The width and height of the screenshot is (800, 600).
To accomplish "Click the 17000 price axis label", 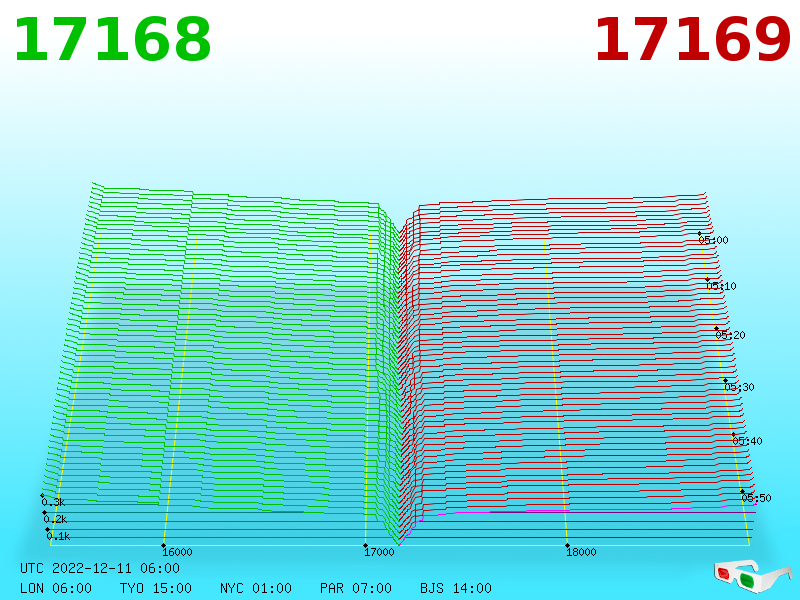I will (x=379, y=552).
